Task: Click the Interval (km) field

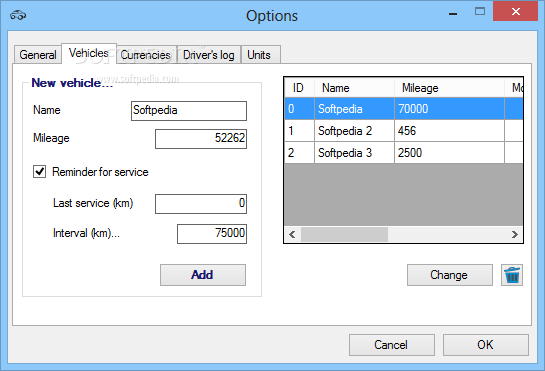Action: (x=212, y=234)
